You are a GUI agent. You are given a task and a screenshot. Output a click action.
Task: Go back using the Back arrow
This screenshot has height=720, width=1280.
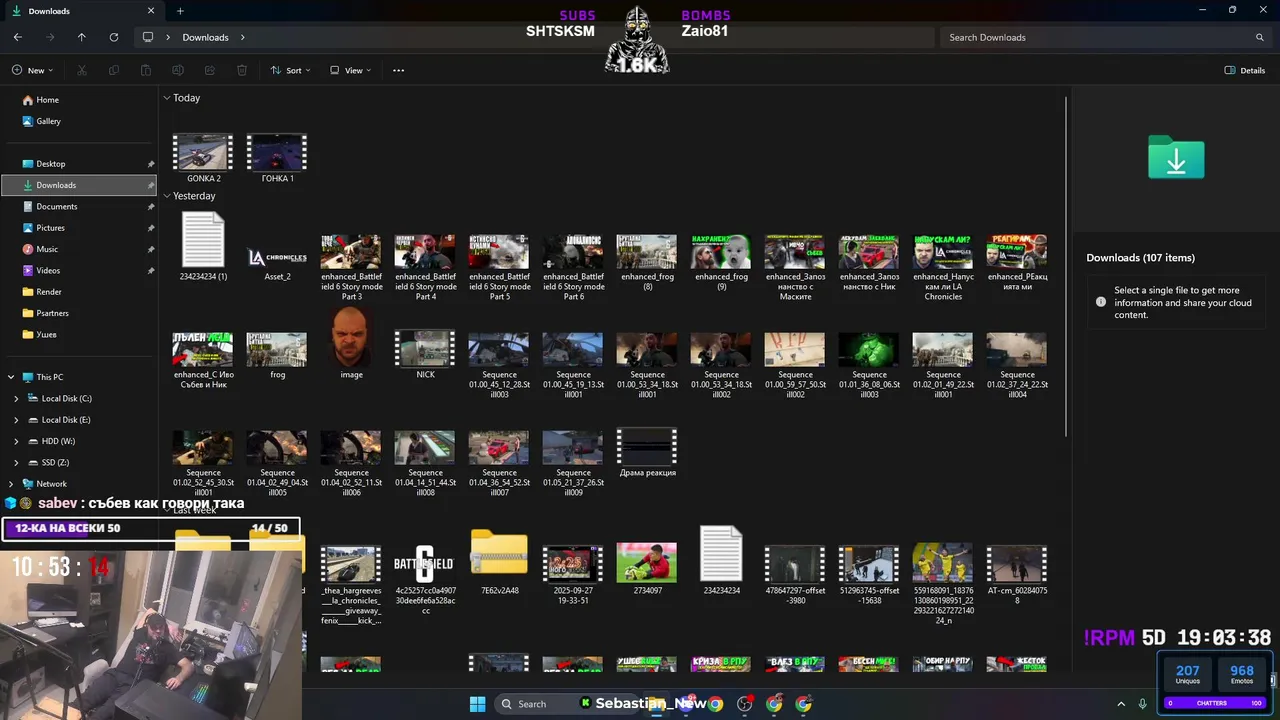18,37
